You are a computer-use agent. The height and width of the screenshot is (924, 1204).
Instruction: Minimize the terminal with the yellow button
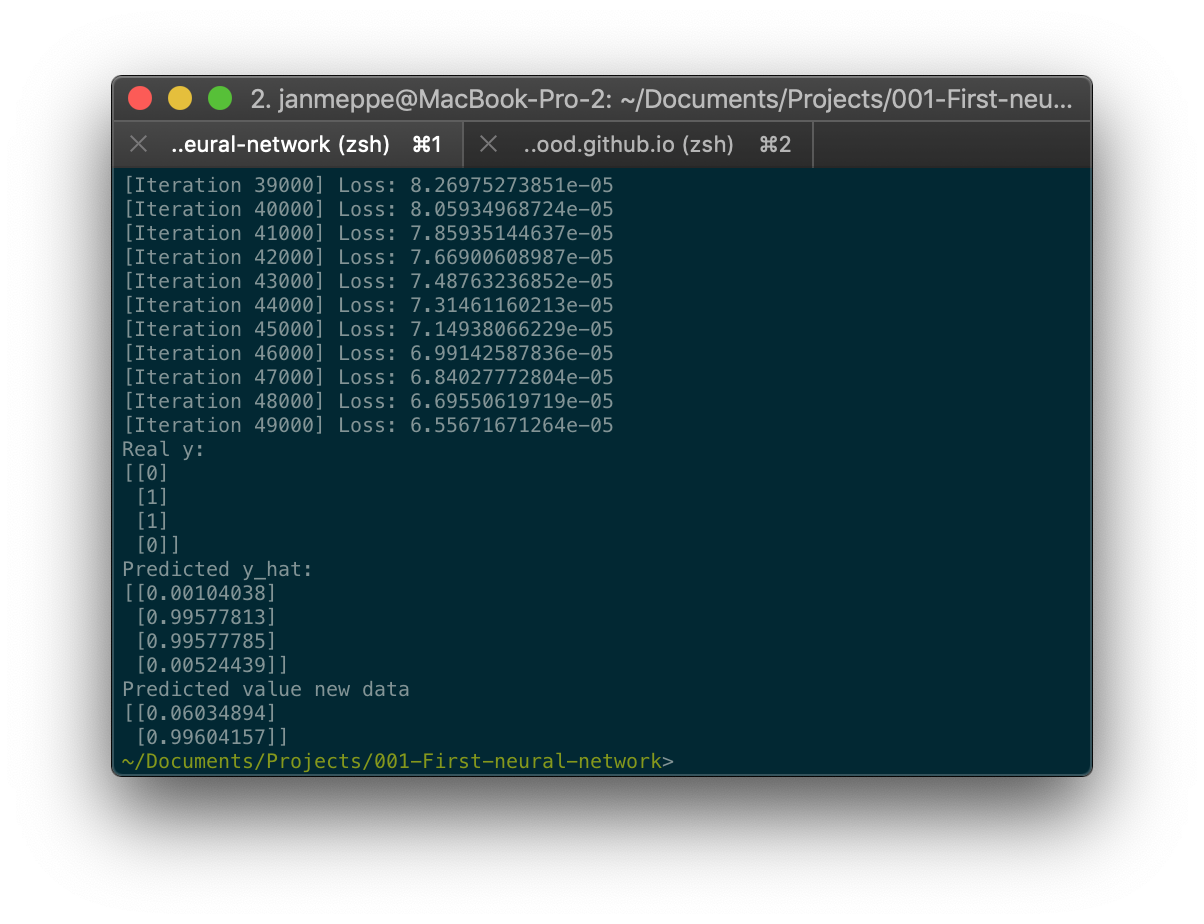180,99
